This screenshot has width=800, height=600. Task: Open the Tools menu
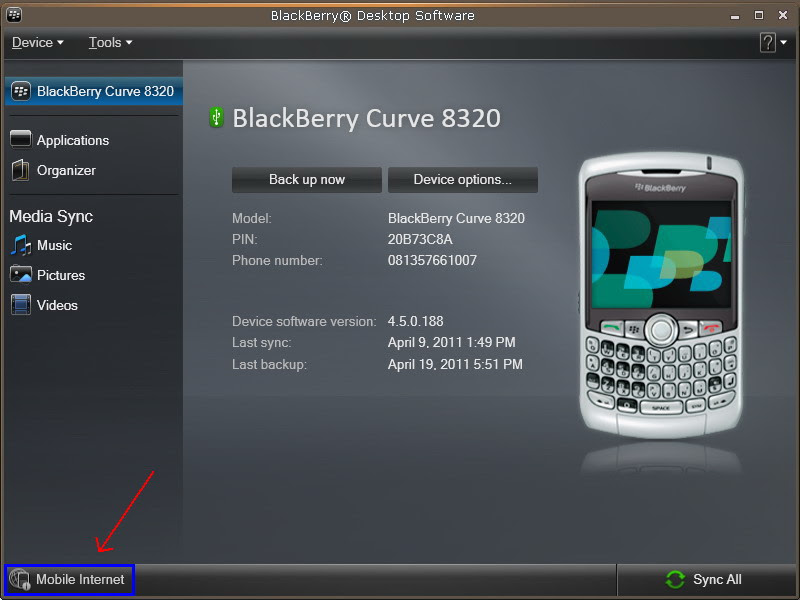coord(110,42)
